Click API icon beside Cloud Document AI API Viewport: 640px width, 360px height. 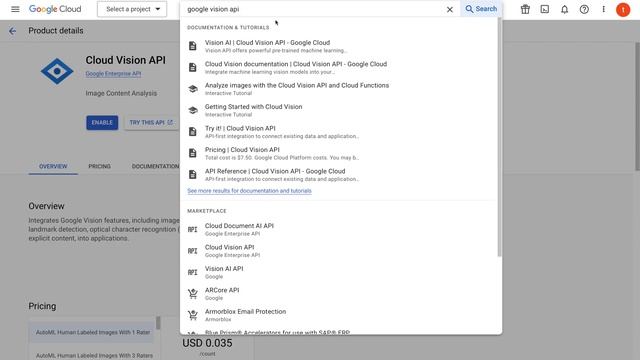click(x=193, y=229)
